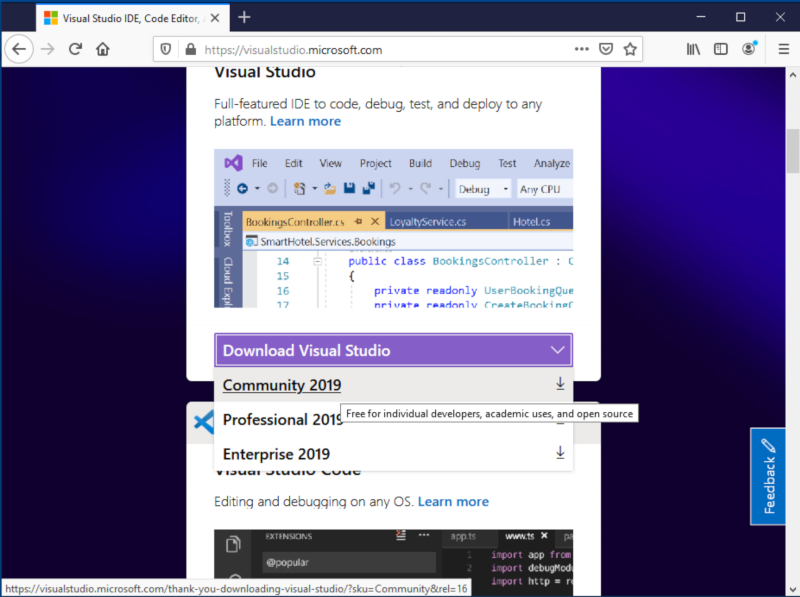The width and height of the screenshot is (800, 597).
Task: Click scrollbar up arrow
Action: (792, 75)
